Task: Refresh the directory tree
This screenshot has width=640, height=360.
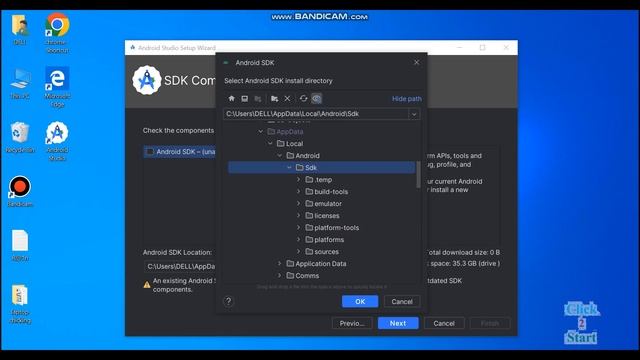Action: (303, 98)
